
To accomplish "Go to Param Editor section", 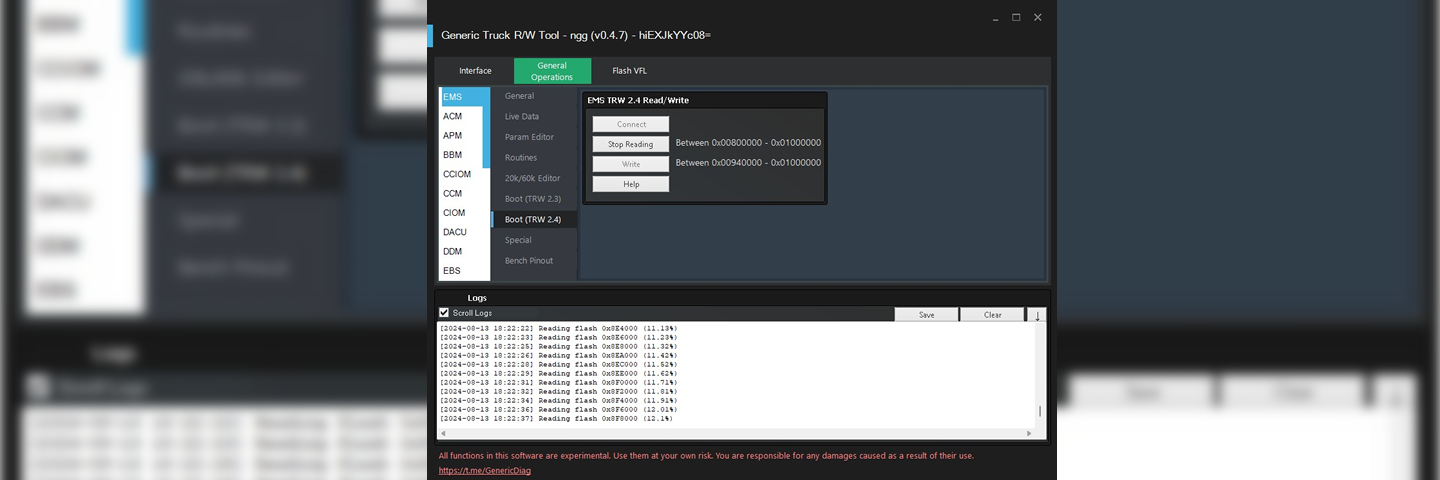I will 529,137.
